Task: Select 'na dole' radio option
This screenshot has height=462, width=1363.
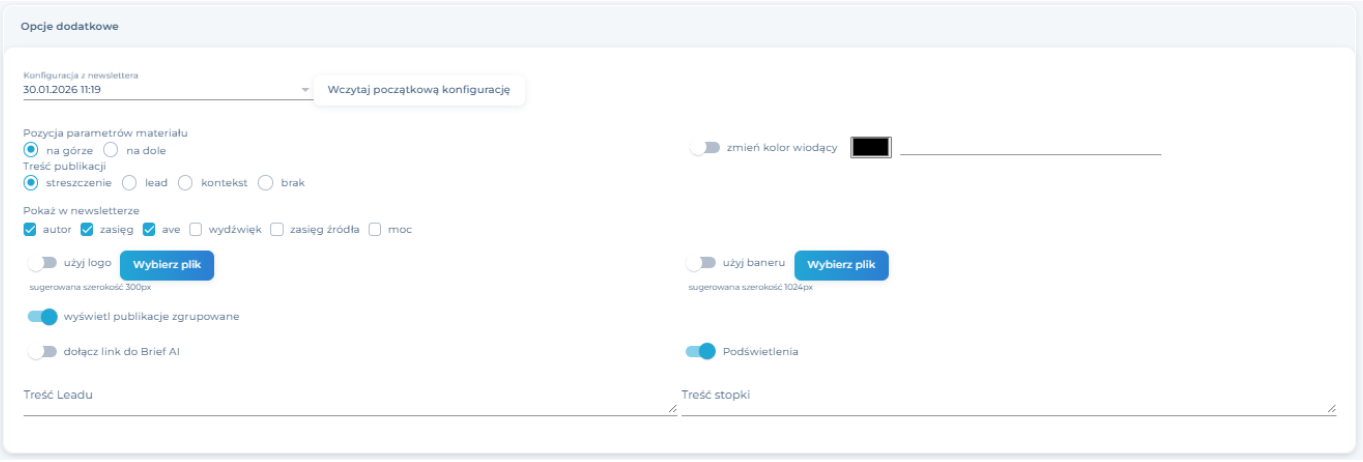Action: [111, 150]
